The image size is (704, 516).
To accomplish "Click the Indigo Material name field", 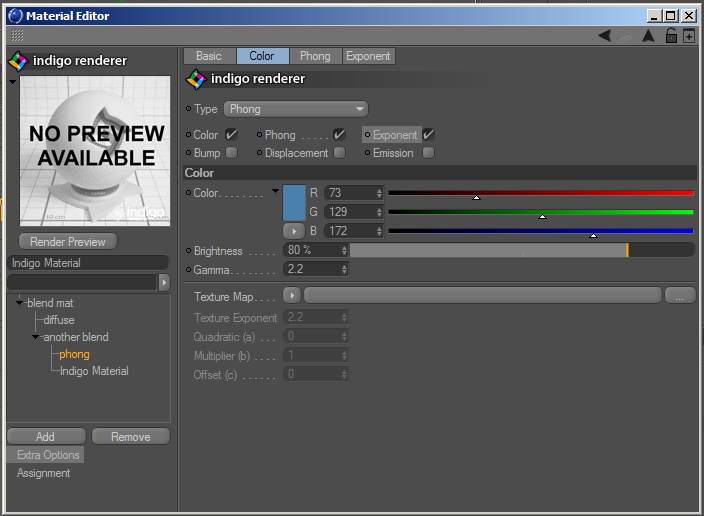I will tap(88, 263).
